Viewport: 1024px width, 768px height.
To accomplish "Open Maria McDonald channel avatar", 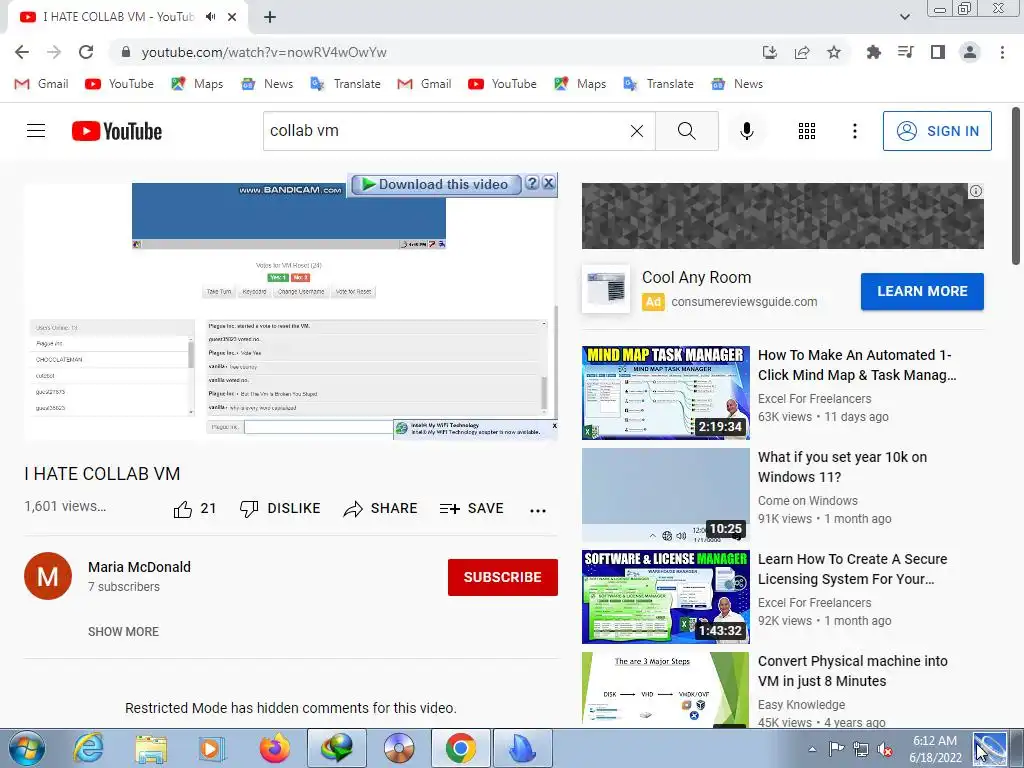I will click(x=48, y=576).
